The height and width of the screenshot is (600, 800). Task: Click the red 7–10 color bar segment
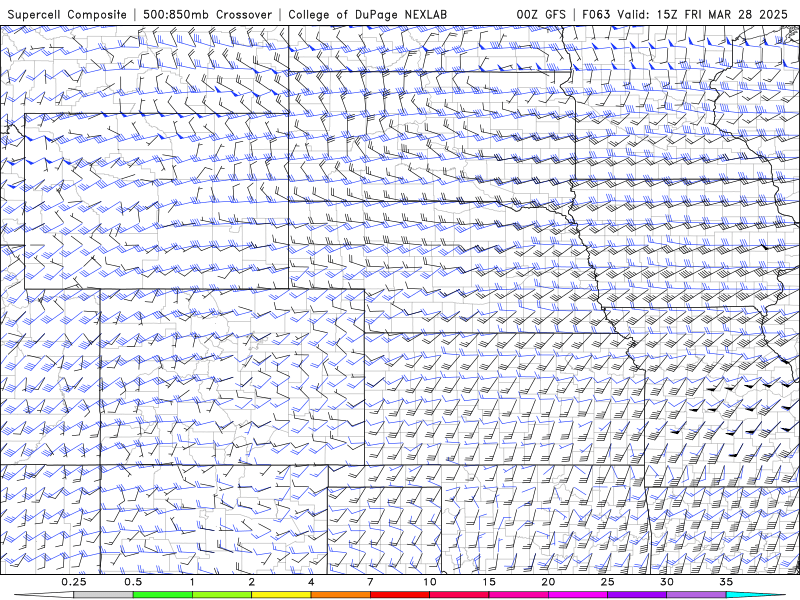pos(400,595)
